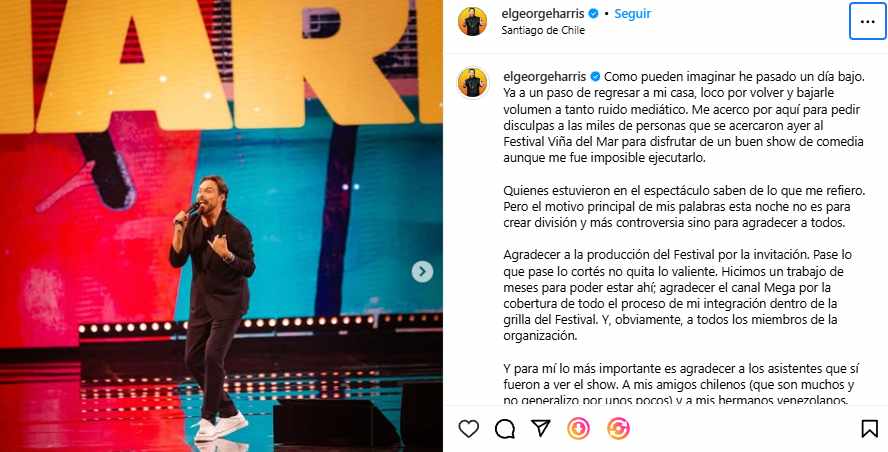Click the verified badge beside the caption username
Image resolution: width=888 pixels, height=452 pixels.
pos(595,76)
